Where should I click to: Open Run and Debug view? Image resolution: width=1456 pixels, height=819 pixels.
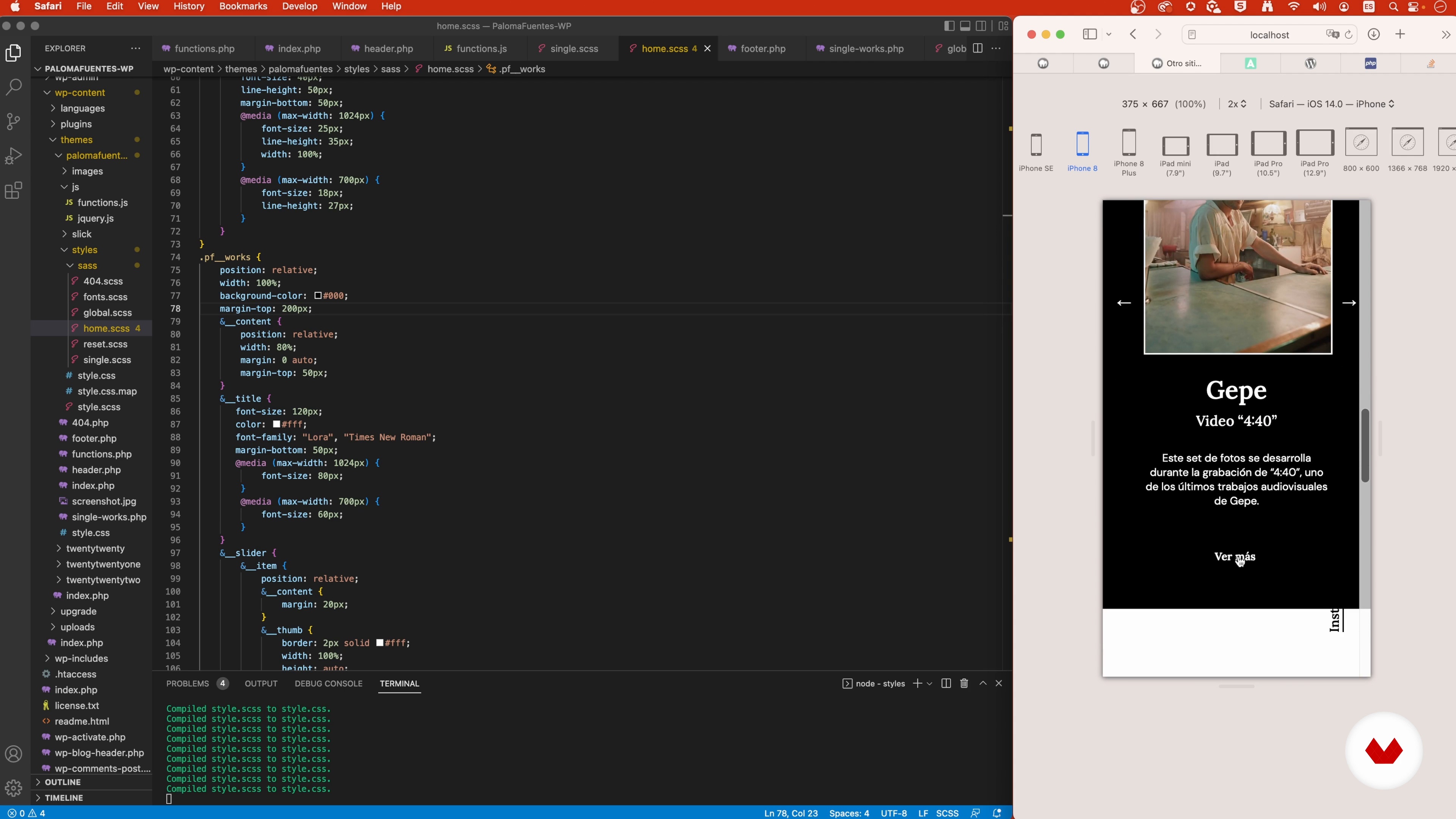click(14, 156)
